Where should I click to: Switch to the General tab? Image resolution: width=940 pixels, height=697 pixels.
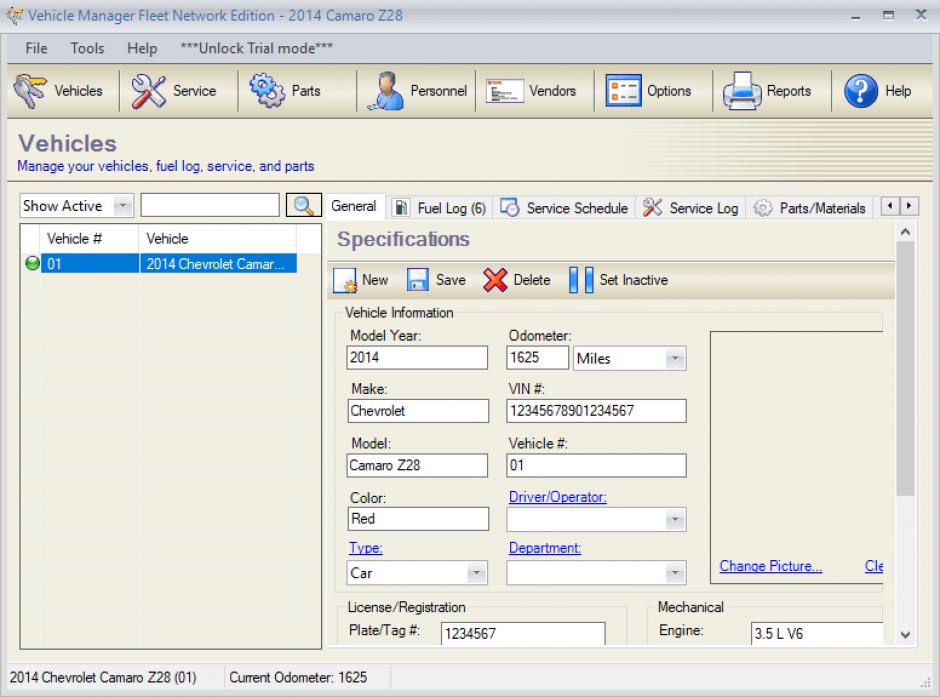(354, 206)
